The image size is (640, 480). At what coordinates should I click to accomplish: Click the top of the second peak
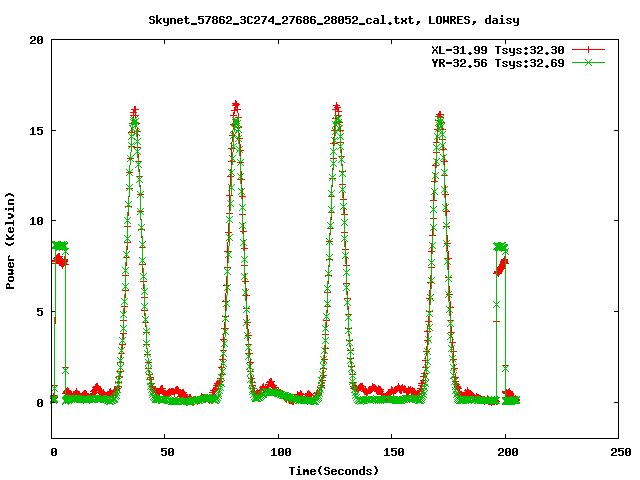[236, 106]
